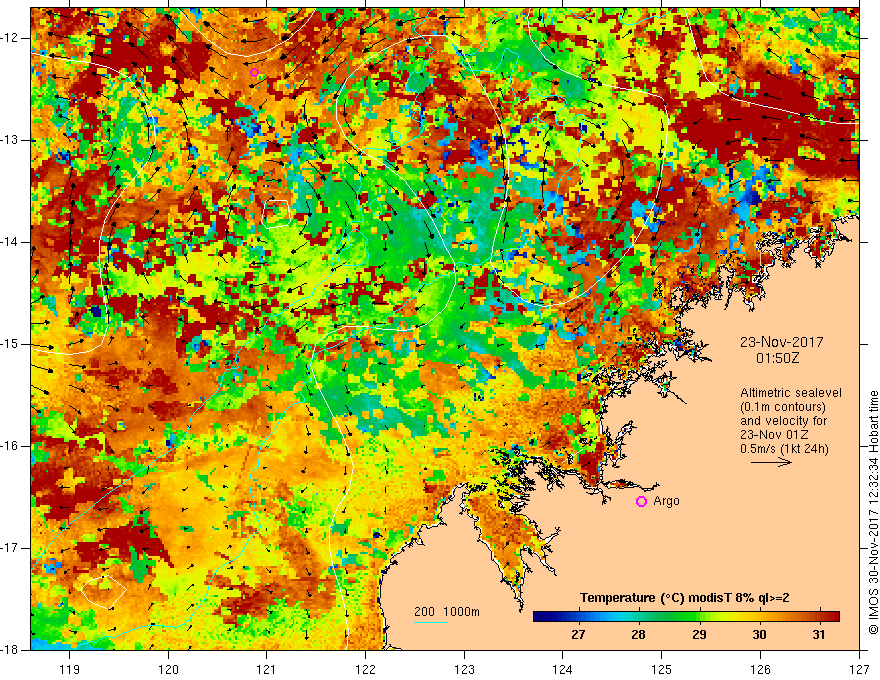Image resolution: width=880 pixels, height=680 pixels.
Task: Click longitude axis label '119'
Action: pos(70,669)
